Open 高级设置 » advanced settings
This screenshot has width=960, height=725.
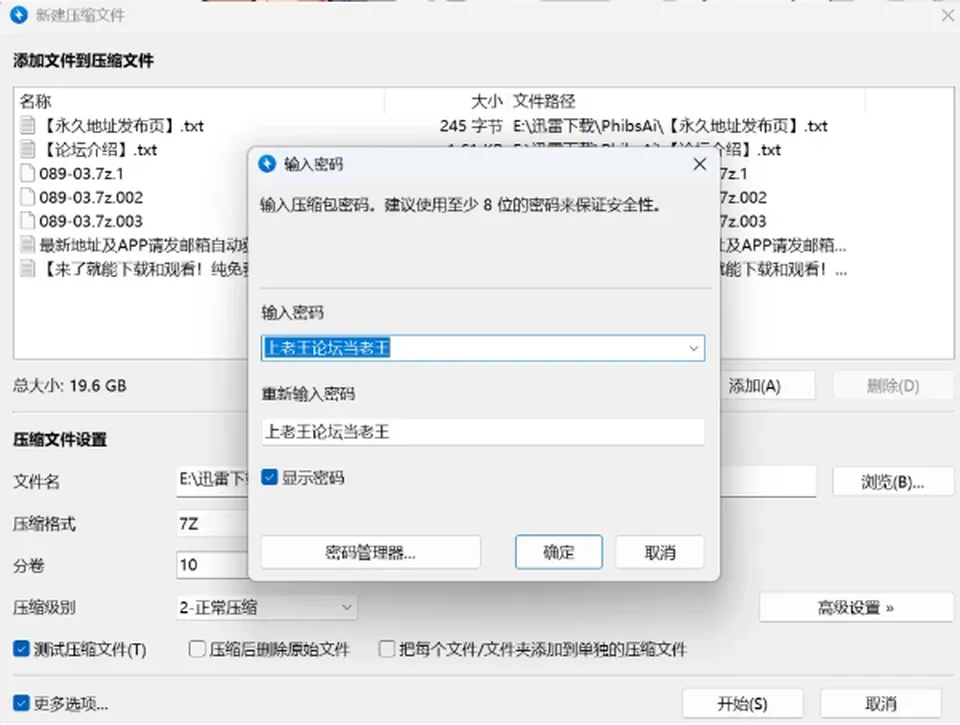click(856, 607)
